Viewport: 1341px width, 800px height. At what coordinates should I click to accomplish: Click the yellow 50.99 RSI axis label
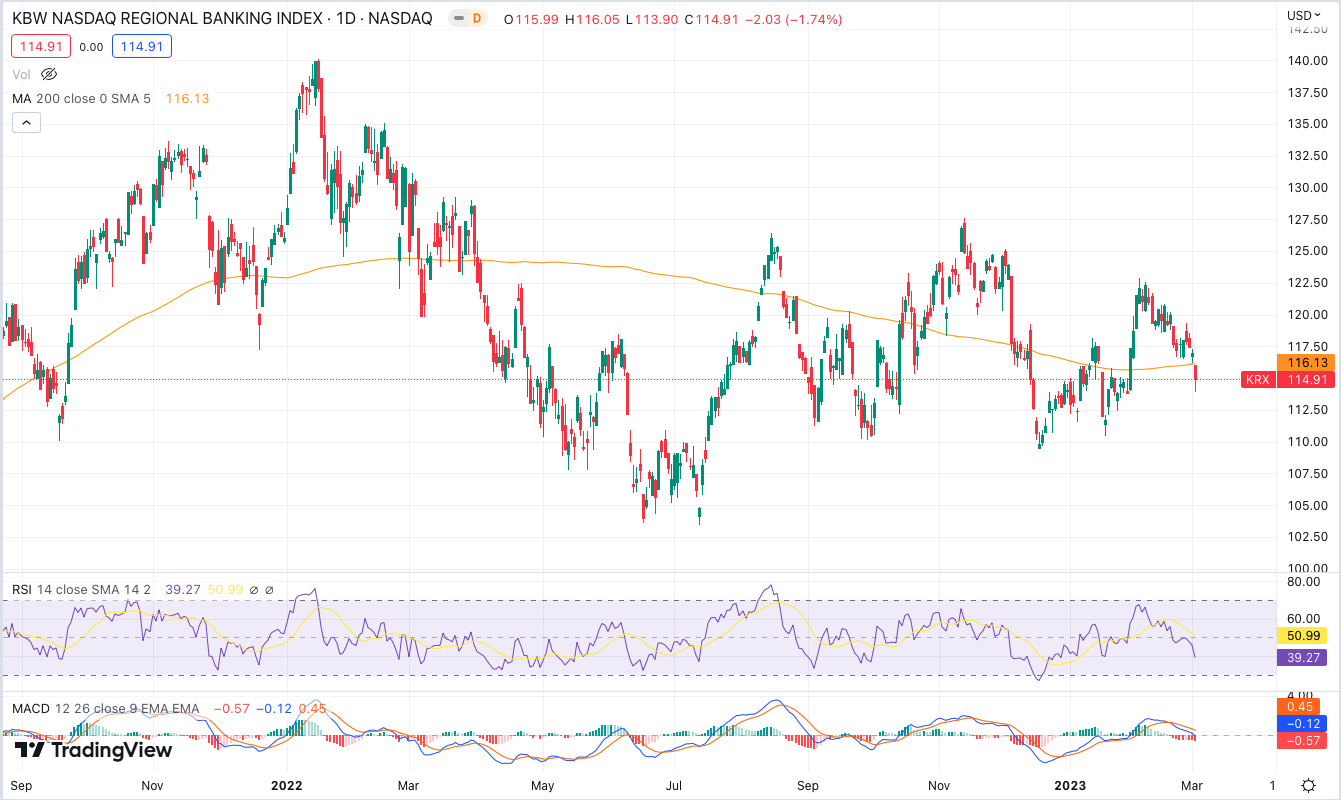[1307, 636]
